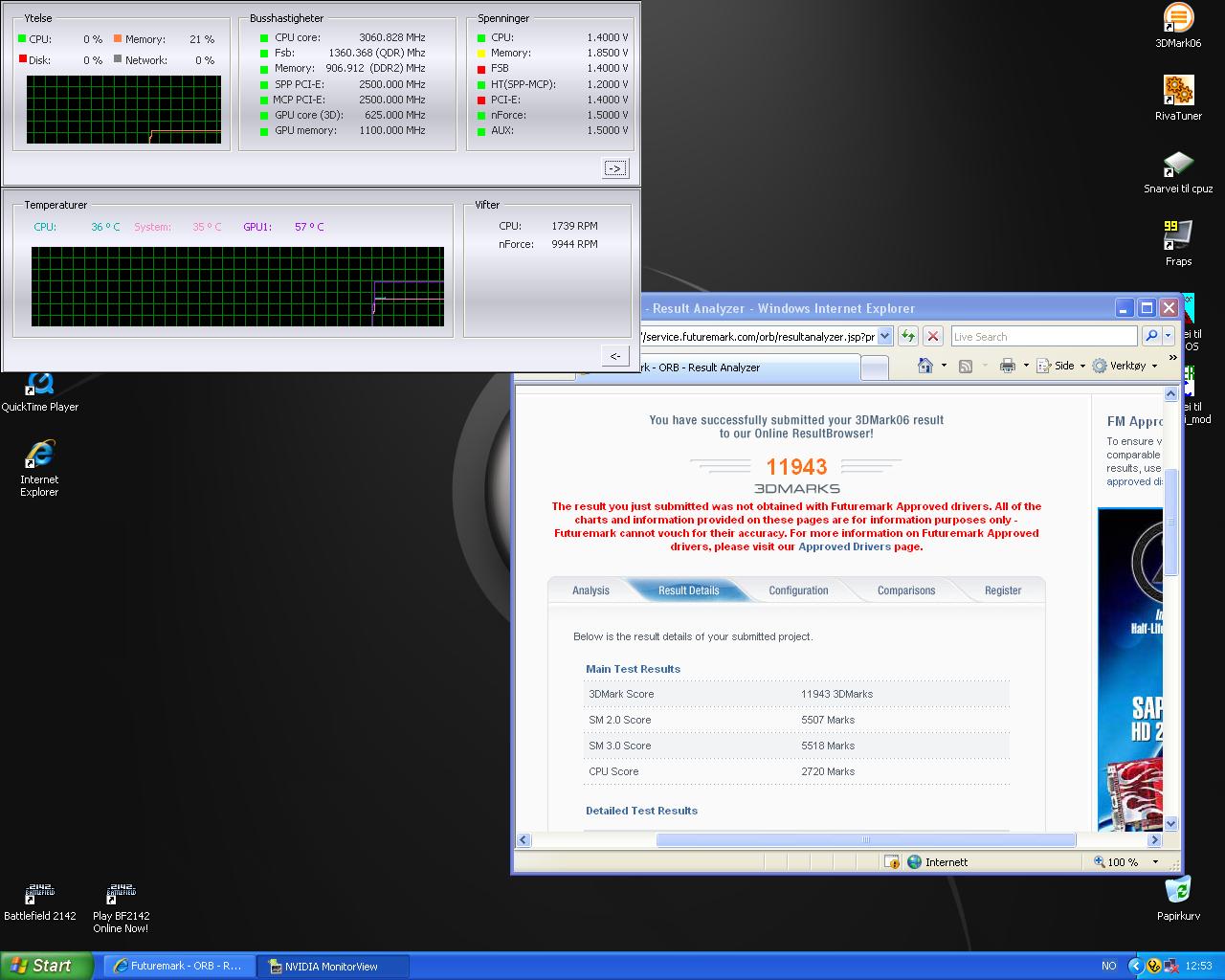The image size is (1225, 980).
Task: Click the IE Print icon
Action: (x=1007, y=366)
